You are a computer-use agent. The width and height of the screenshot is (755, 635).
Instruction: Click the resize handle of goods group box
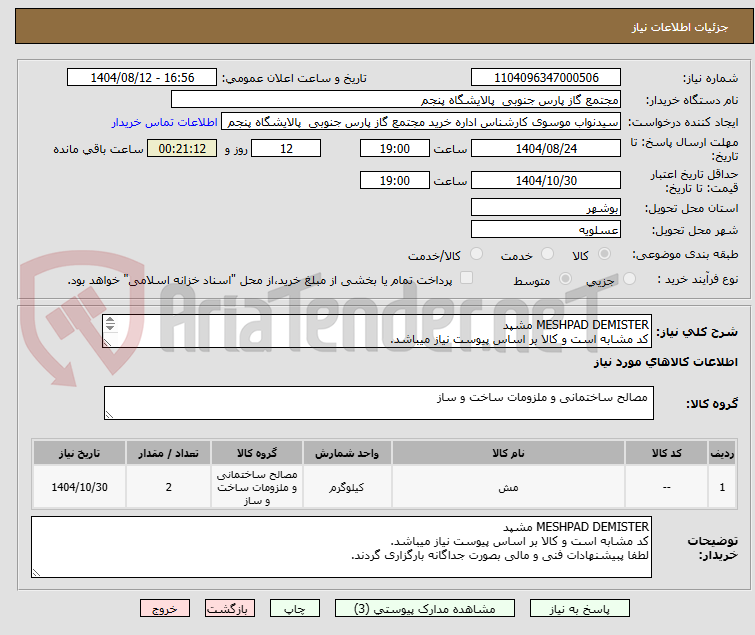point(109,415)
